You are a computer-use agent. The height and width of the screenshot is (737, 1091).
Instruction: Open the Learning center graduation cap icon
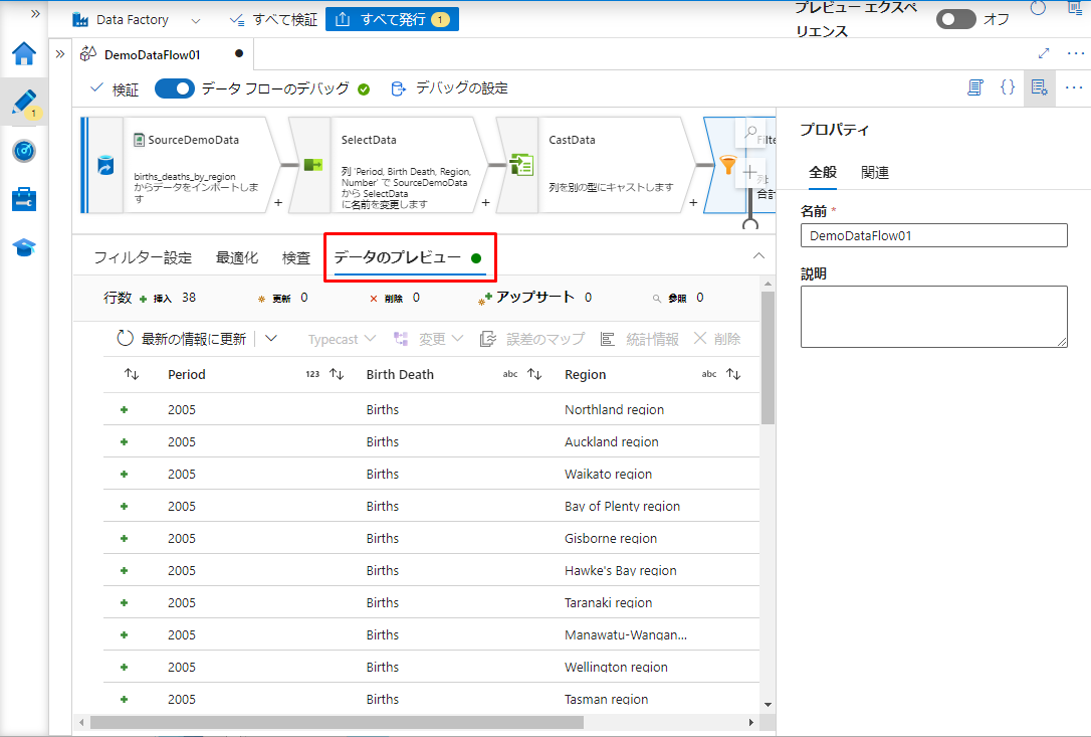(24, 247)
